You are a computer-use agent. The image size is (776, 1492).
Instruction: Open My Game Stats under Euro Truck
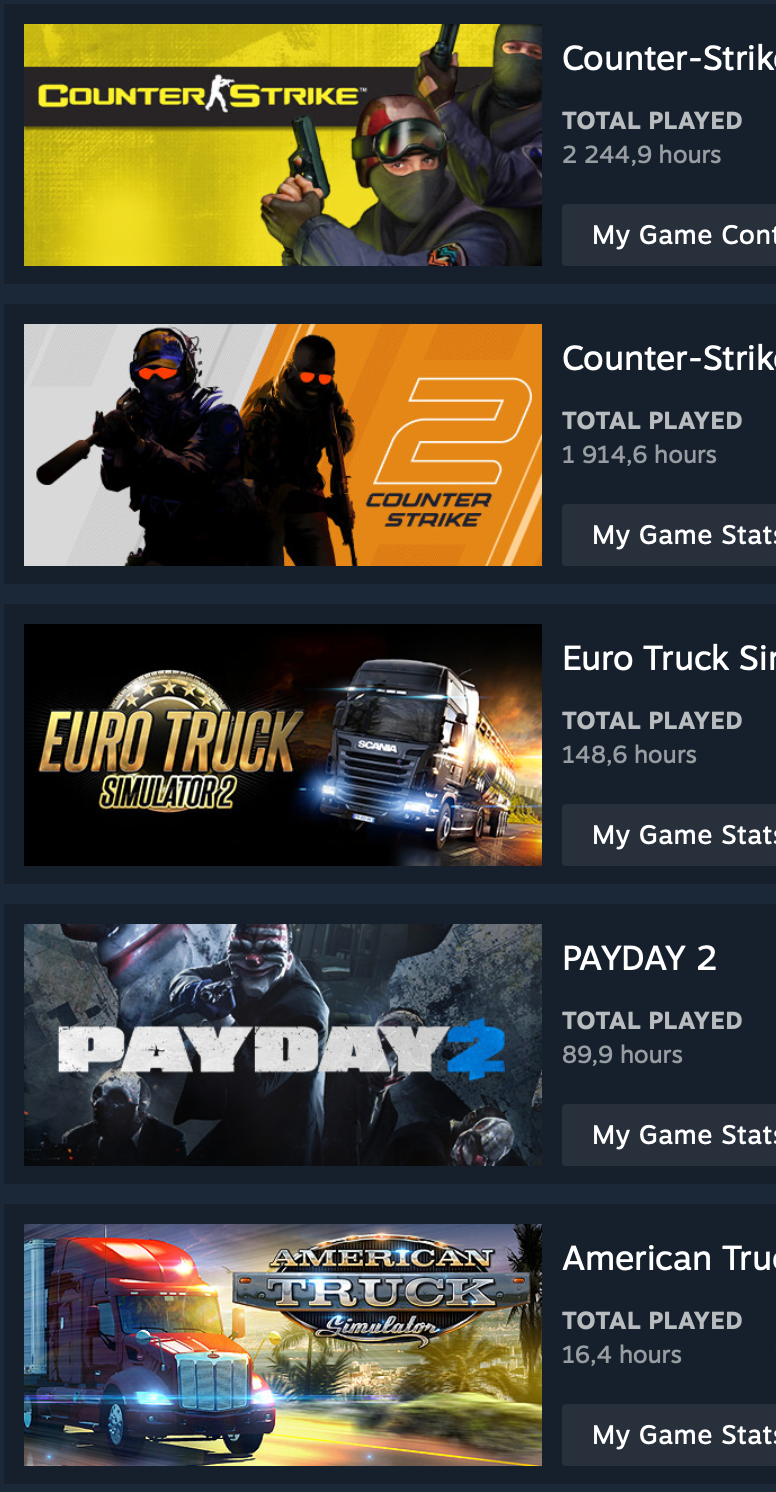669,835
